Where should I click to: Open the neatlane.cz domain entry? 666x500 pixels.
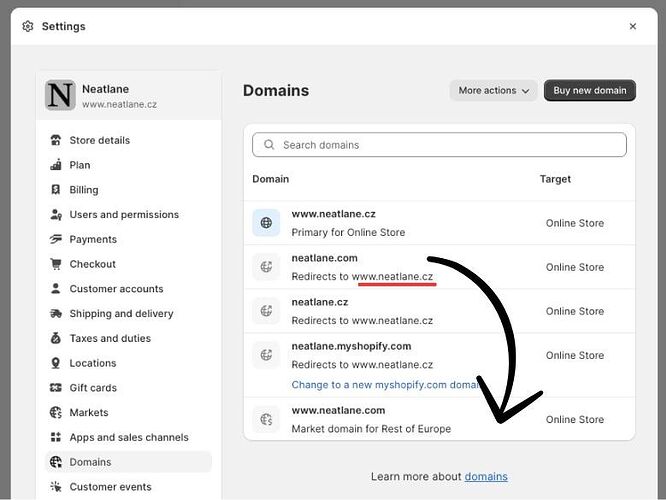point(439,311)
